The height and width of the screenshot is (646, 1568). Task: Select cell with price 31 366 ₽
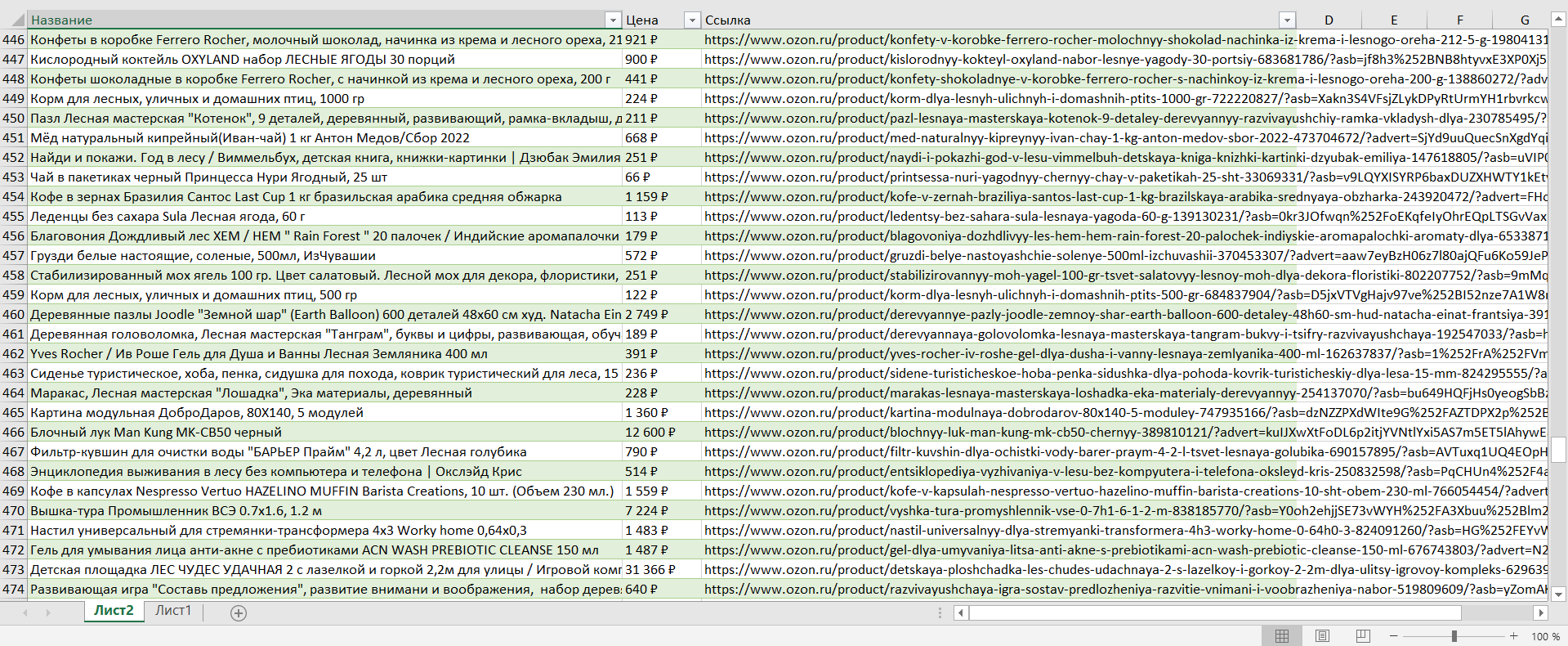662,569
